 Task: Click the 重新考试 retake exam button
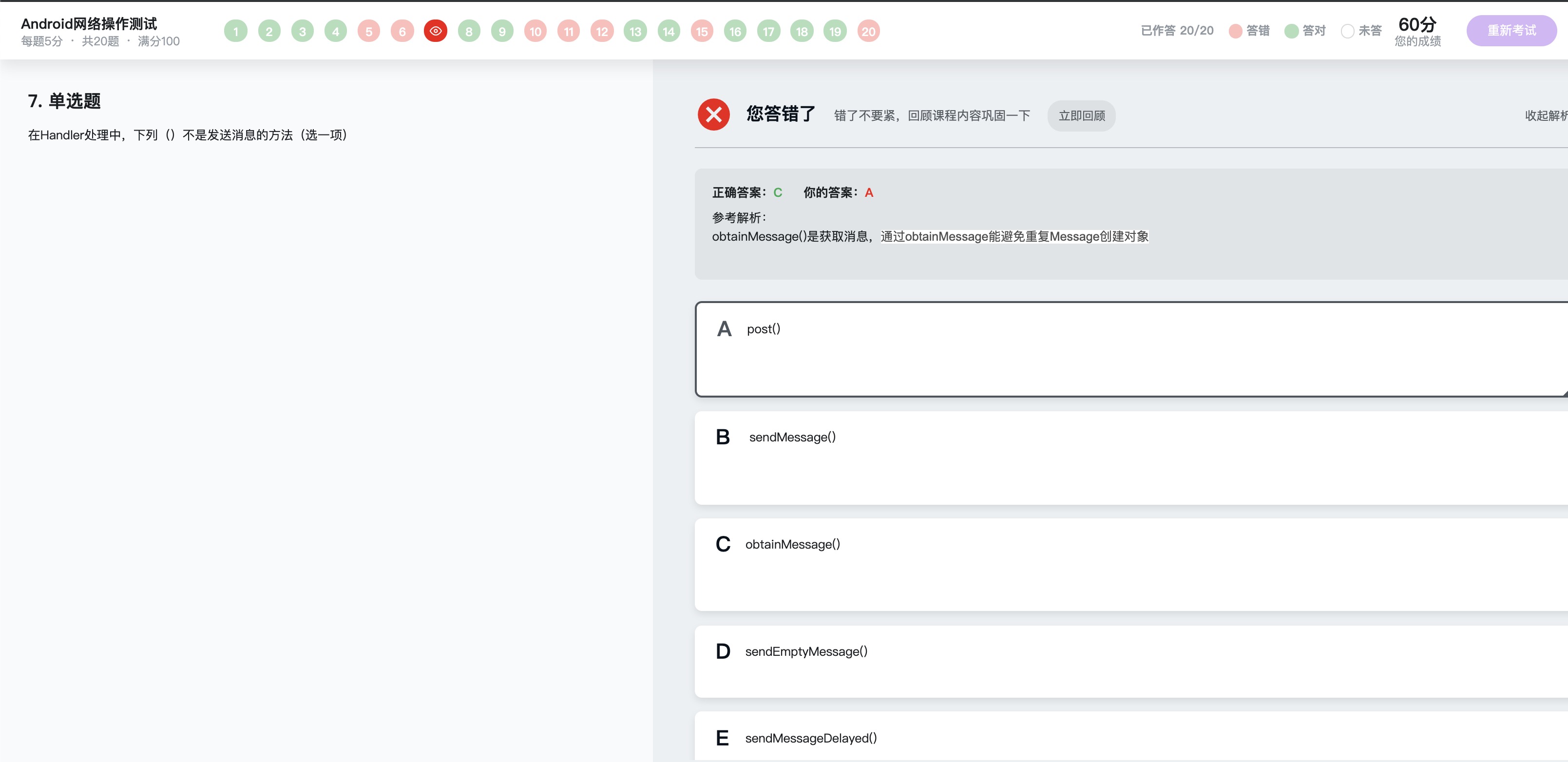1511,30
